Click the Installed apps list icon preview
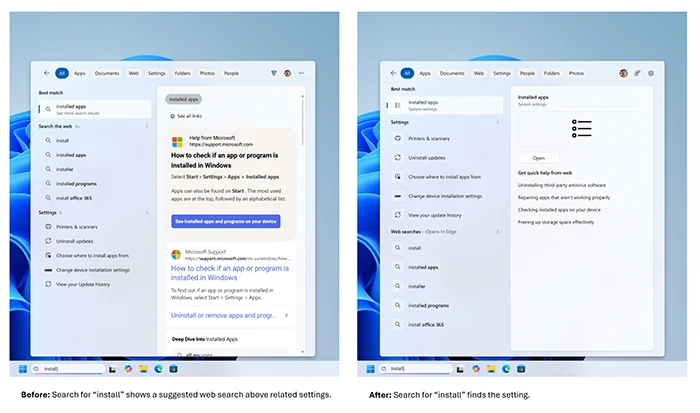The height and width of the screenshot is (413, 700). (581, 129)
